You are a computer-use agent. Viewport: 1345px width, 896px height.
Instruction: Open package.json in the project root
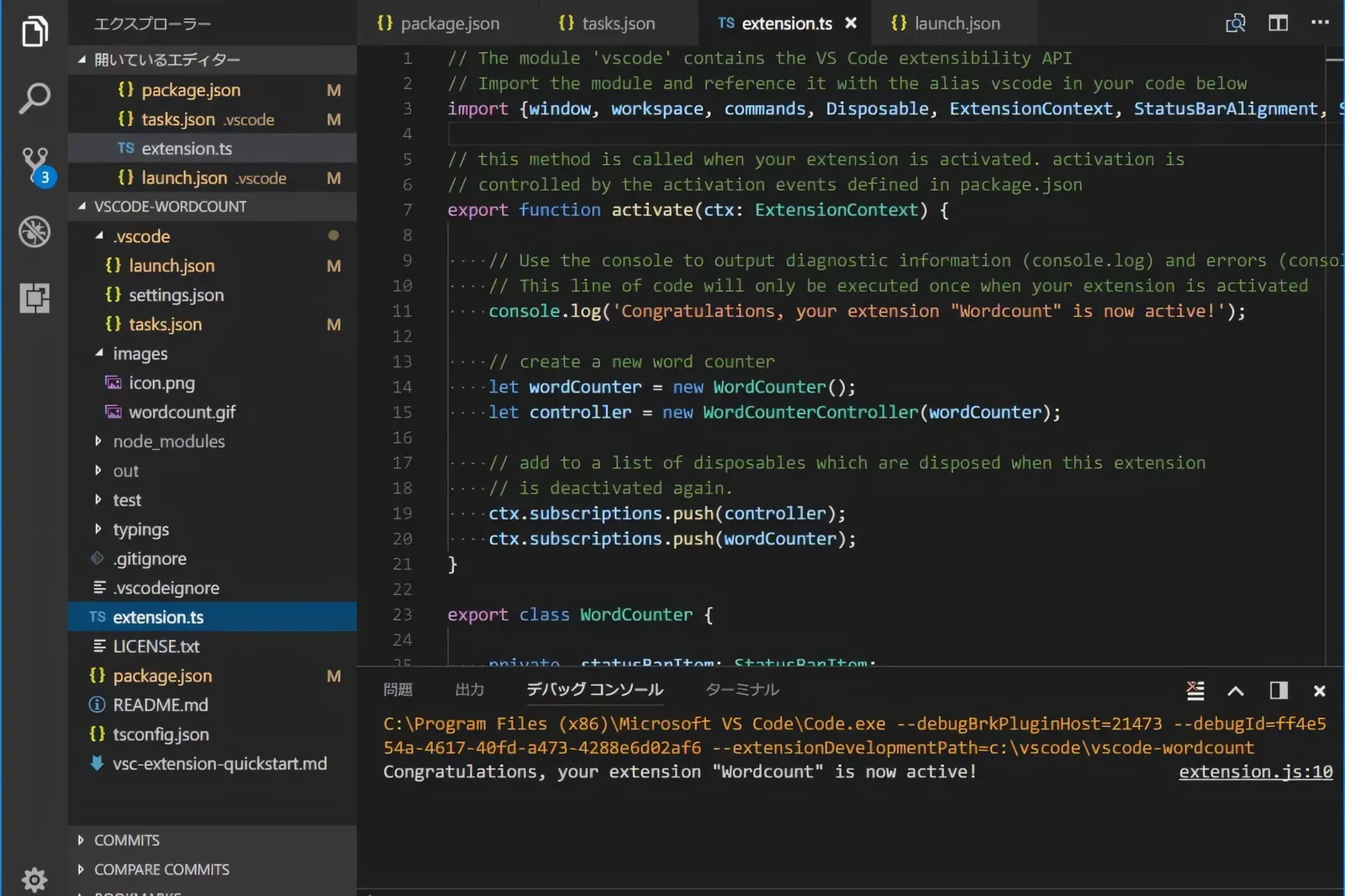click(x=212, y=676)
